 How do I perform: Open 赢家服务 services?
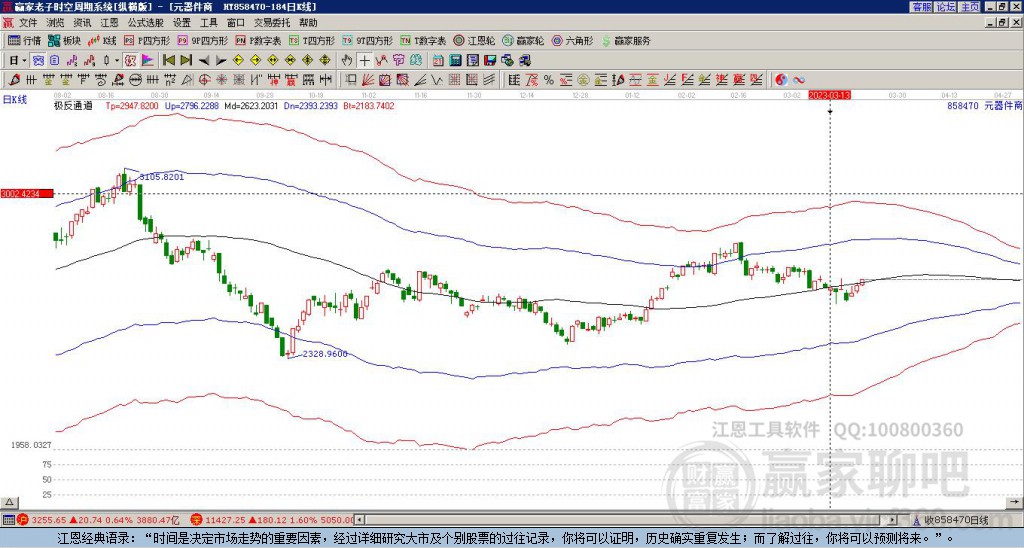626,40
